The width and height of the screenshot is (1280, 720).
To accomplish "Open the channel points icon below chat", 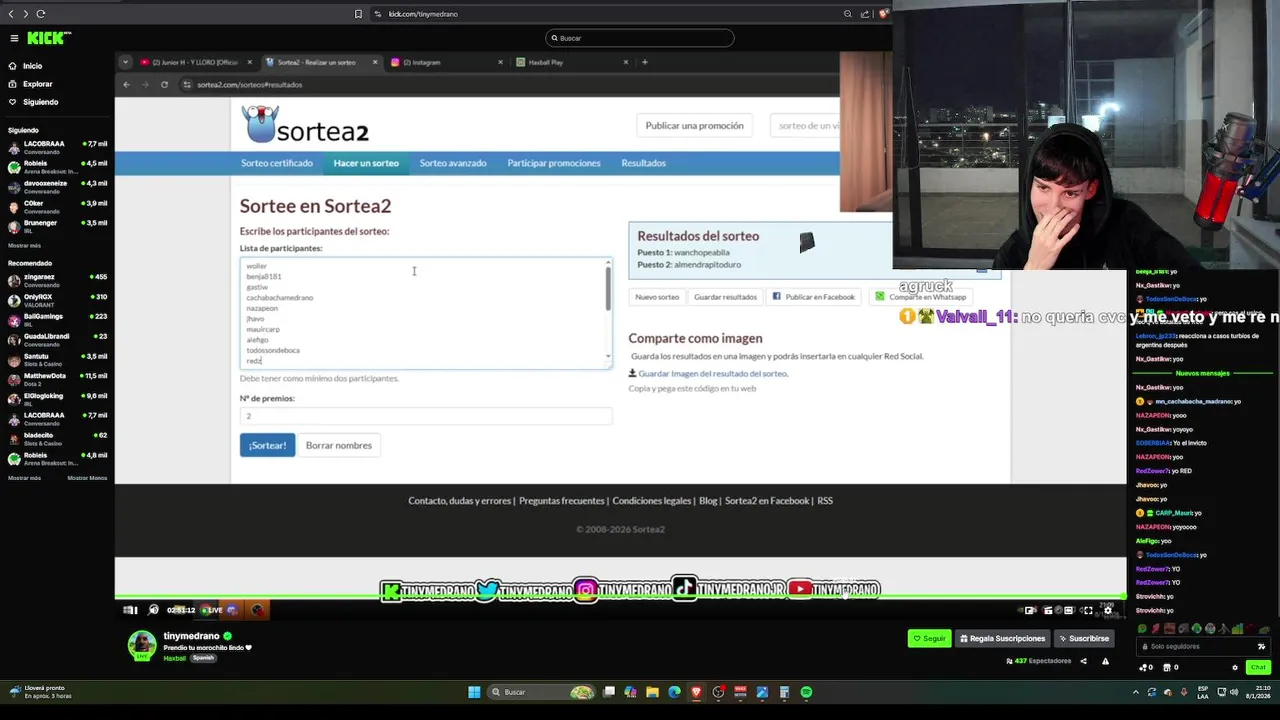I will pos(1145,667).
